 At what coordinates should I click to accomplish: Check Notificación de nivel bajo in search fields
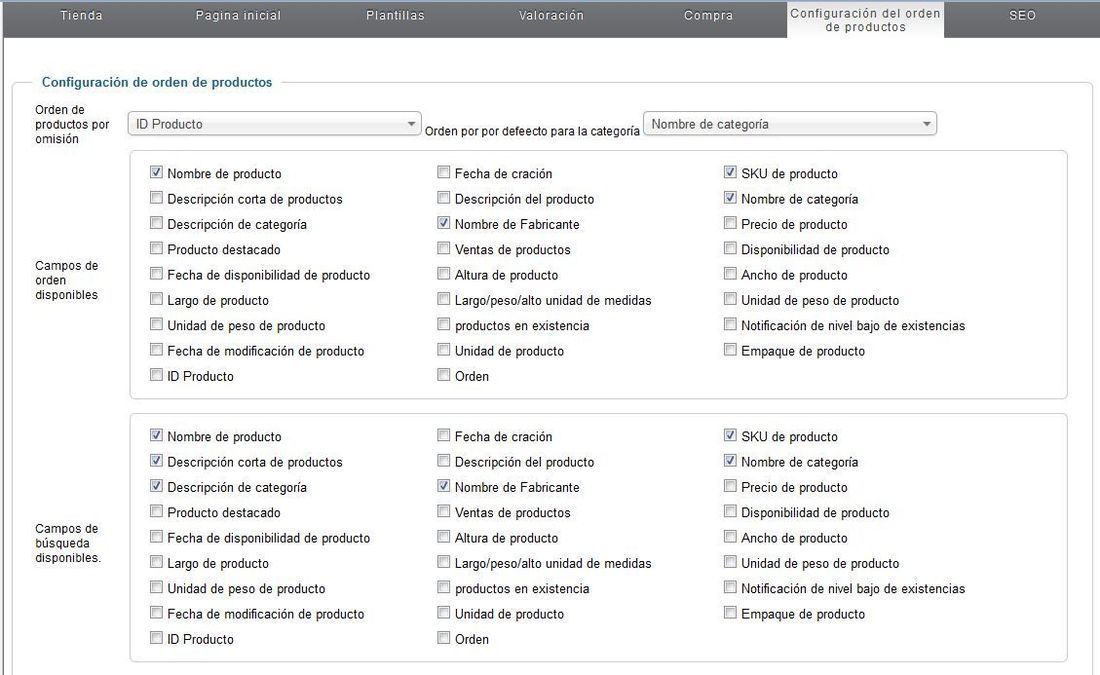pos(730,587)
